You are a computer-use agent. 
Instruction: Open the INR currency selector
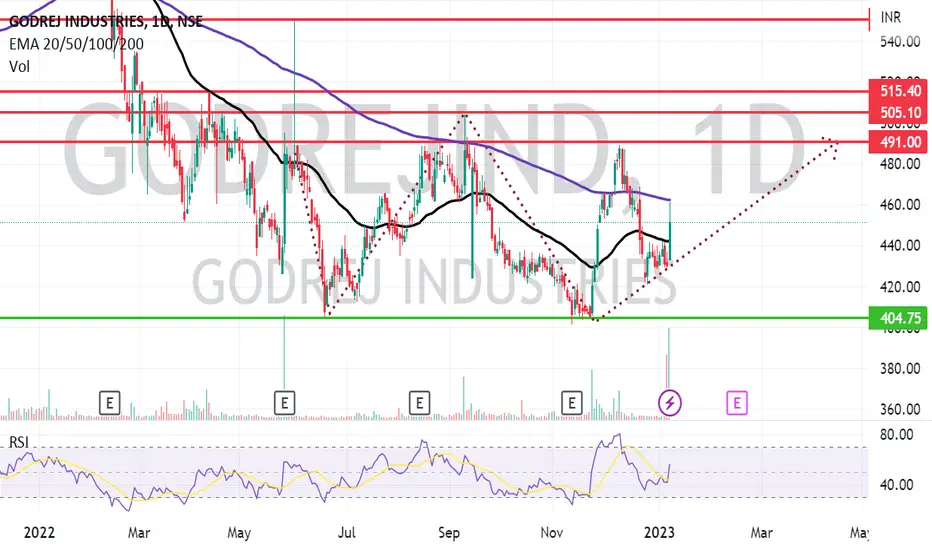tap(890, 17)
